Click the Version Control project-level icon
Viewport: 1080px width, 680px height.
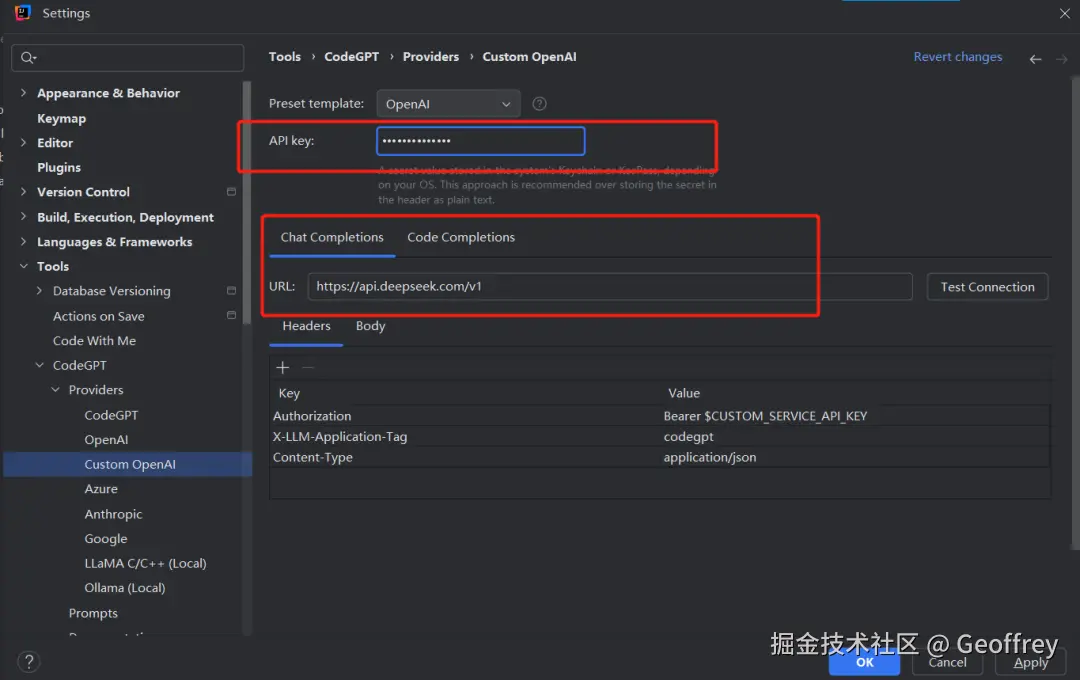[x=231, y=192]
